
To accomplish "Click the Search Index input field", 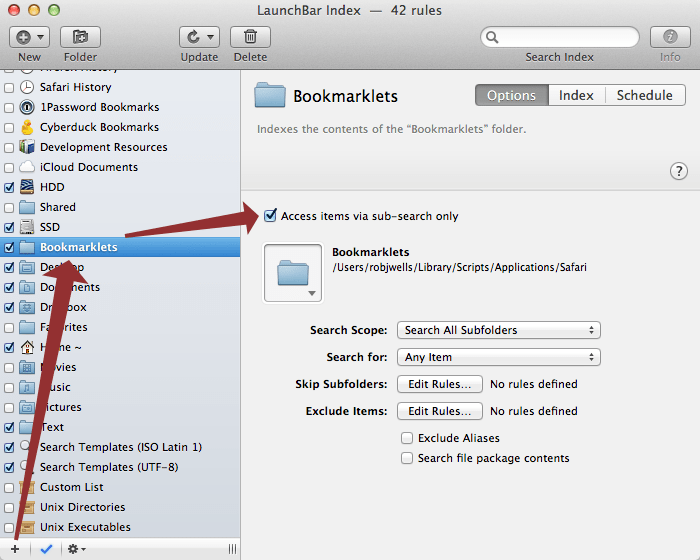I will (560, 37).
